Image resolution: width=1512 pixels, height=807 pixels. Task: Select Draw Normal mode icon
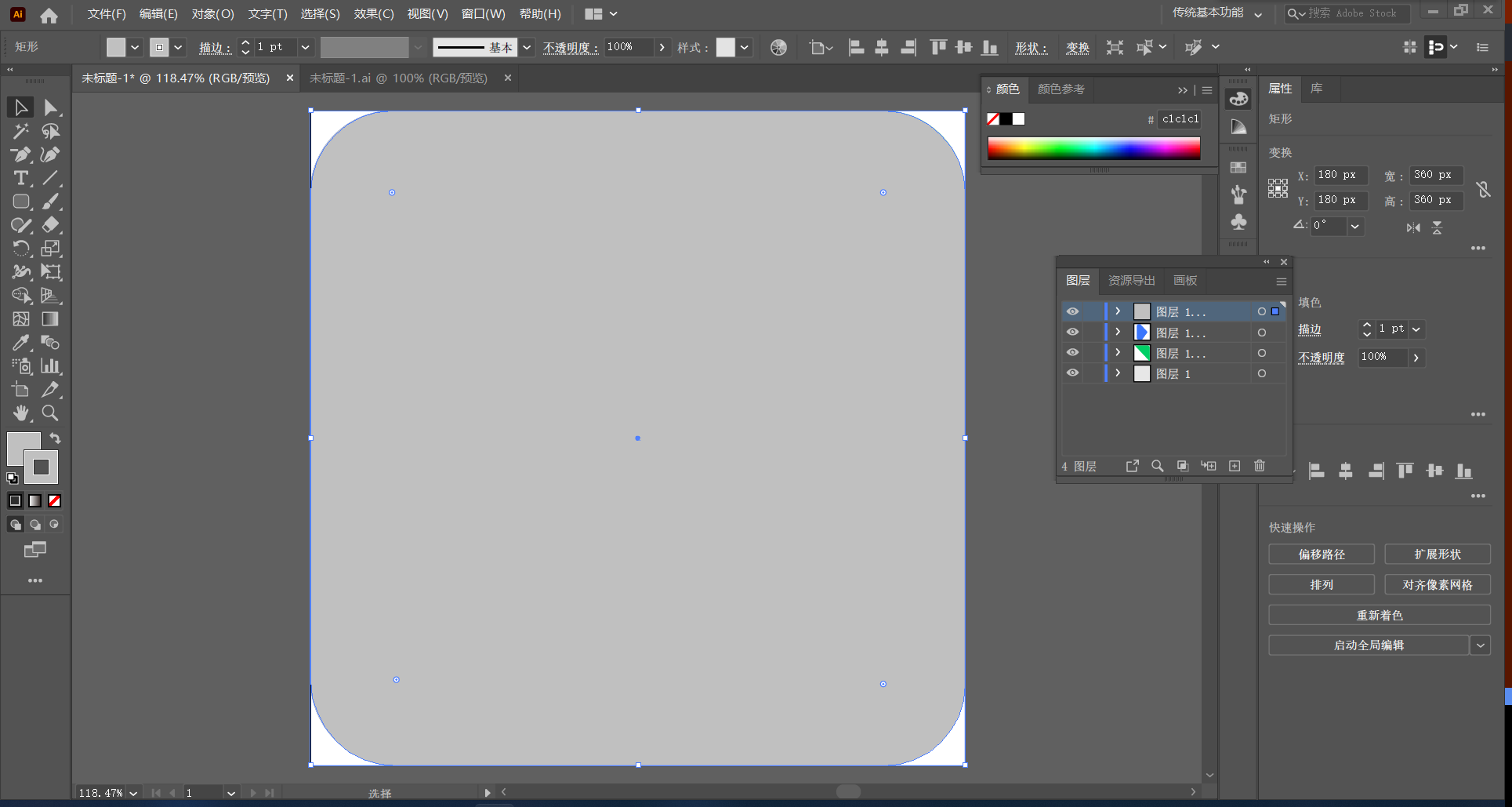15,524
